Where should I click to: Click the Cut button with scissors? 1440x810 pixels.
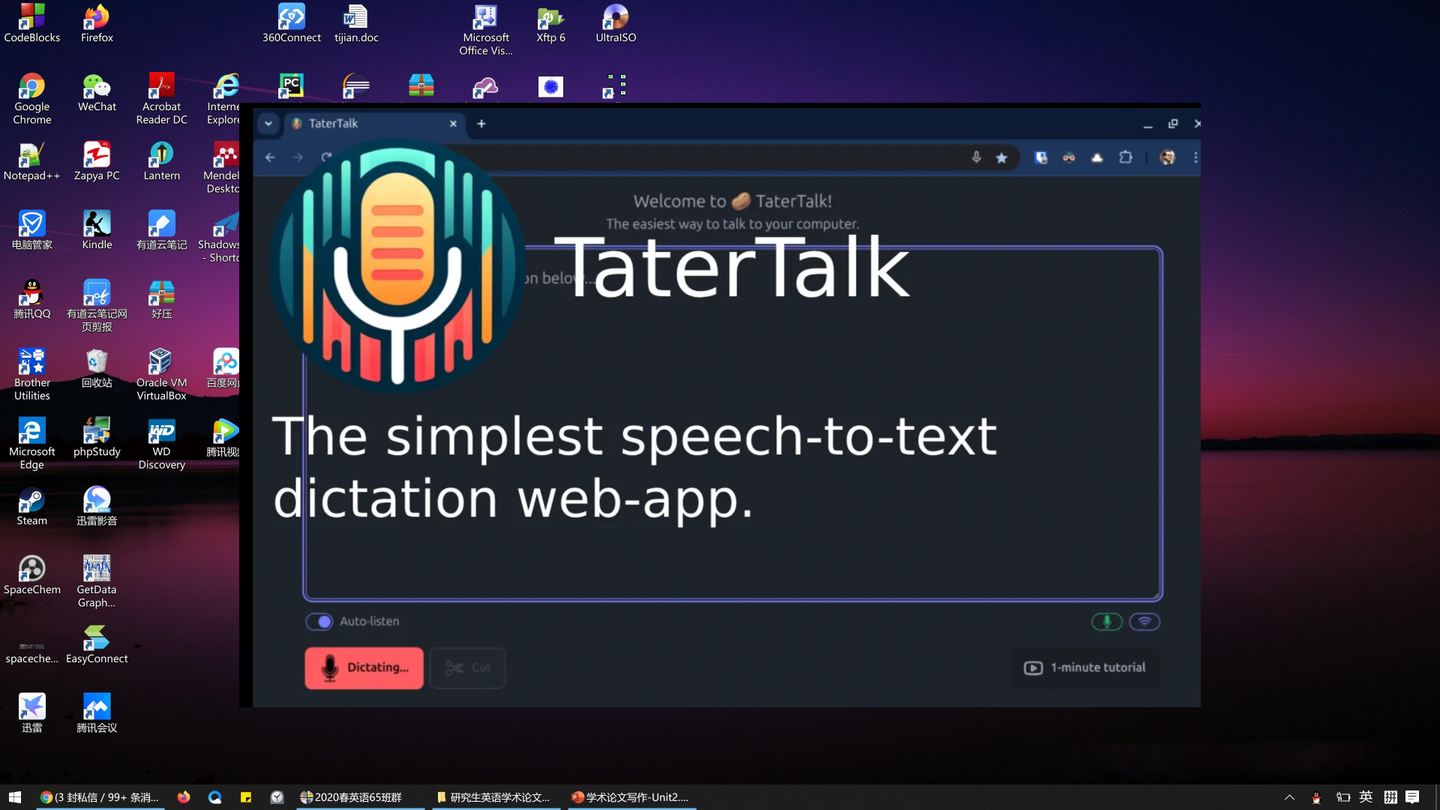click(468, 668)
